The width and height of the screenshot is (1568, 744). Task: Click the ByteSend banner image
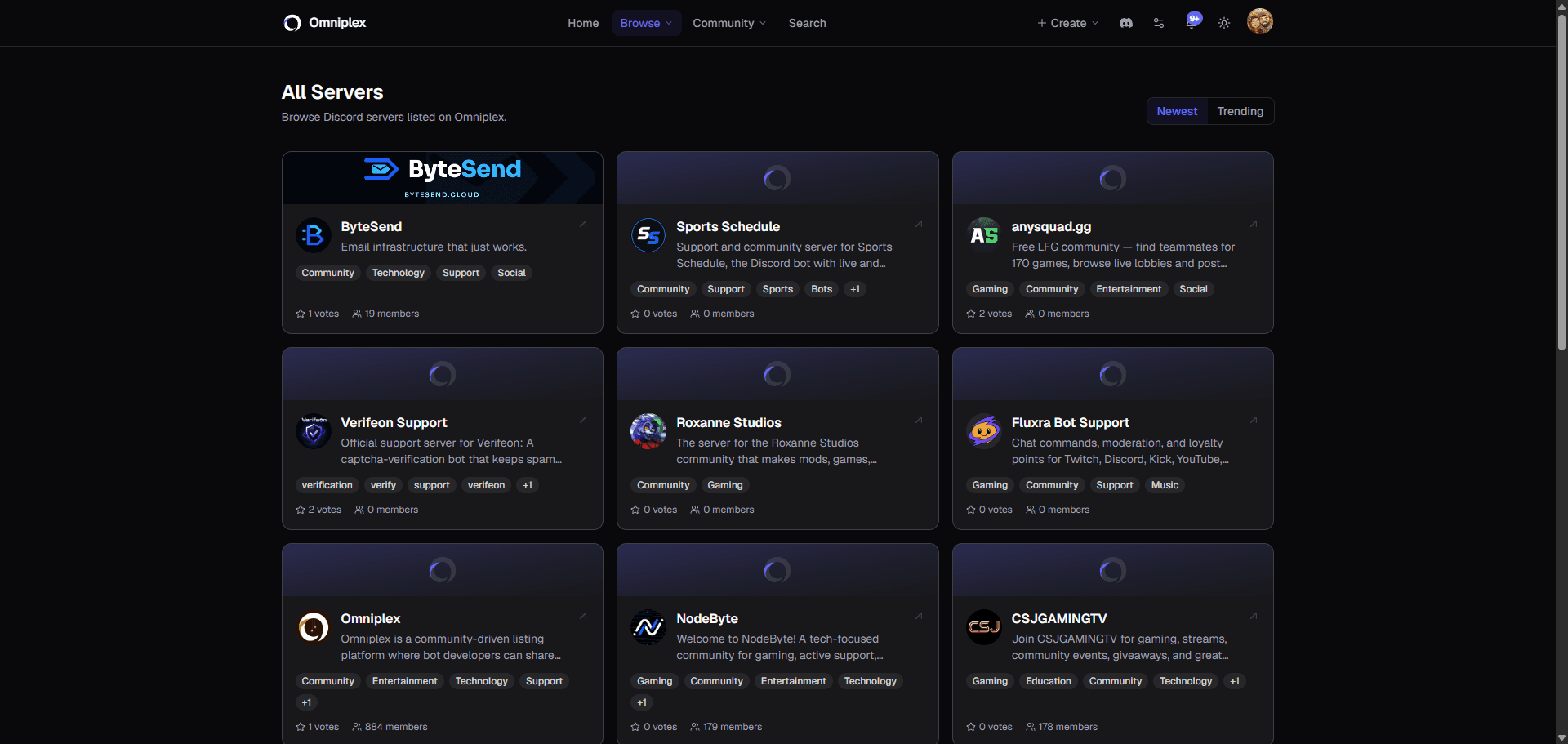click(443, 178)
